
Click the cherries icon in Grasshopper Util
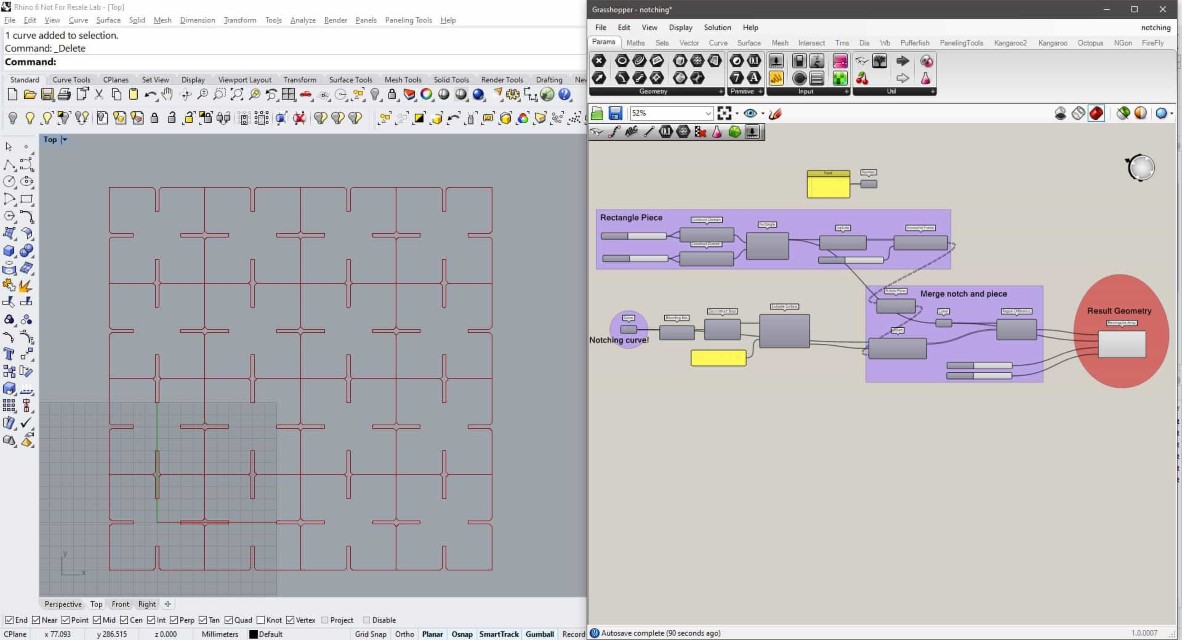point(862,78)
